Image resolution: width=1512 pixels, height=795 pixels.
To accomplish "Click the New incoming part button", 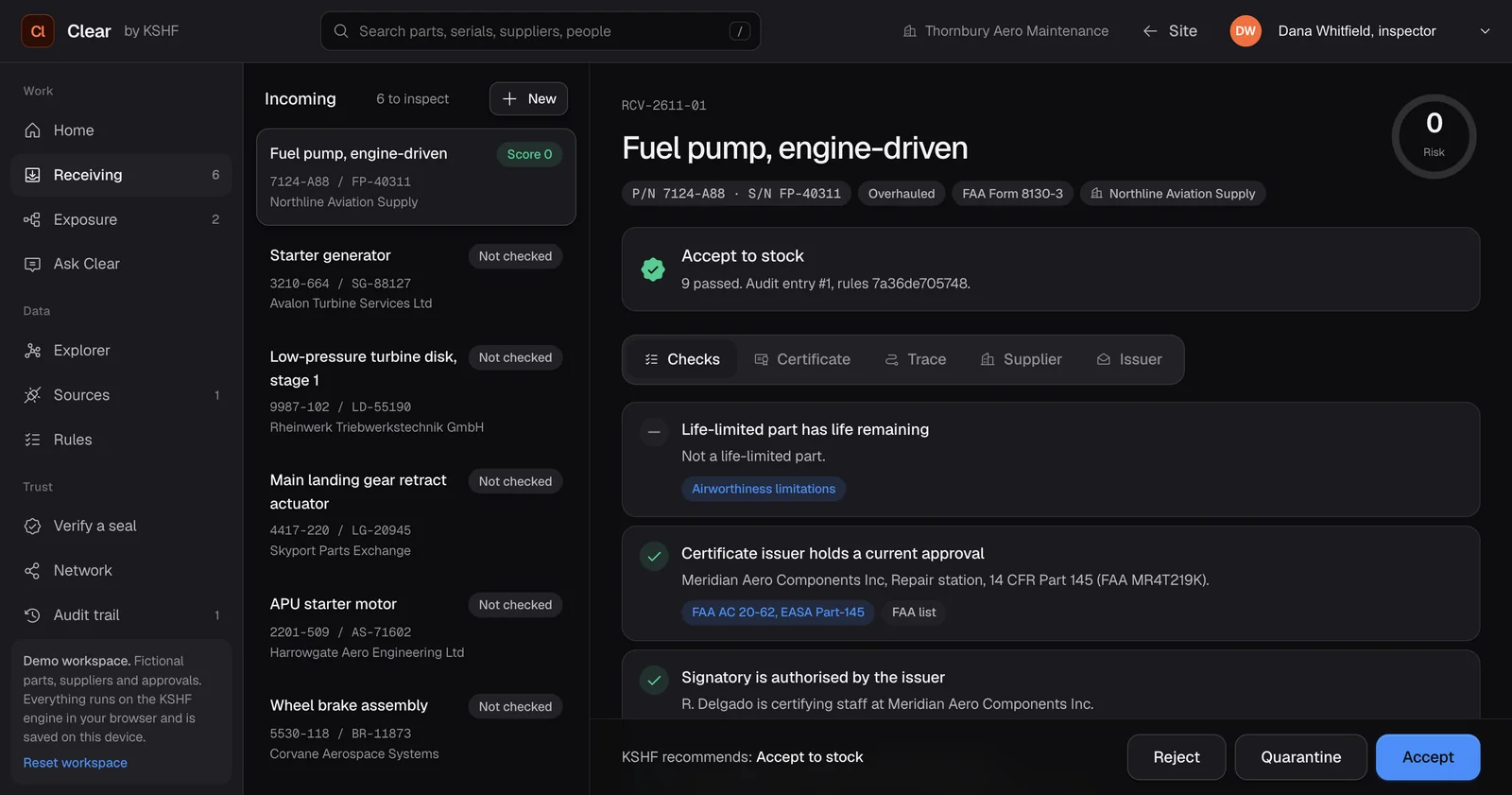I will click(x=528, y=99).
